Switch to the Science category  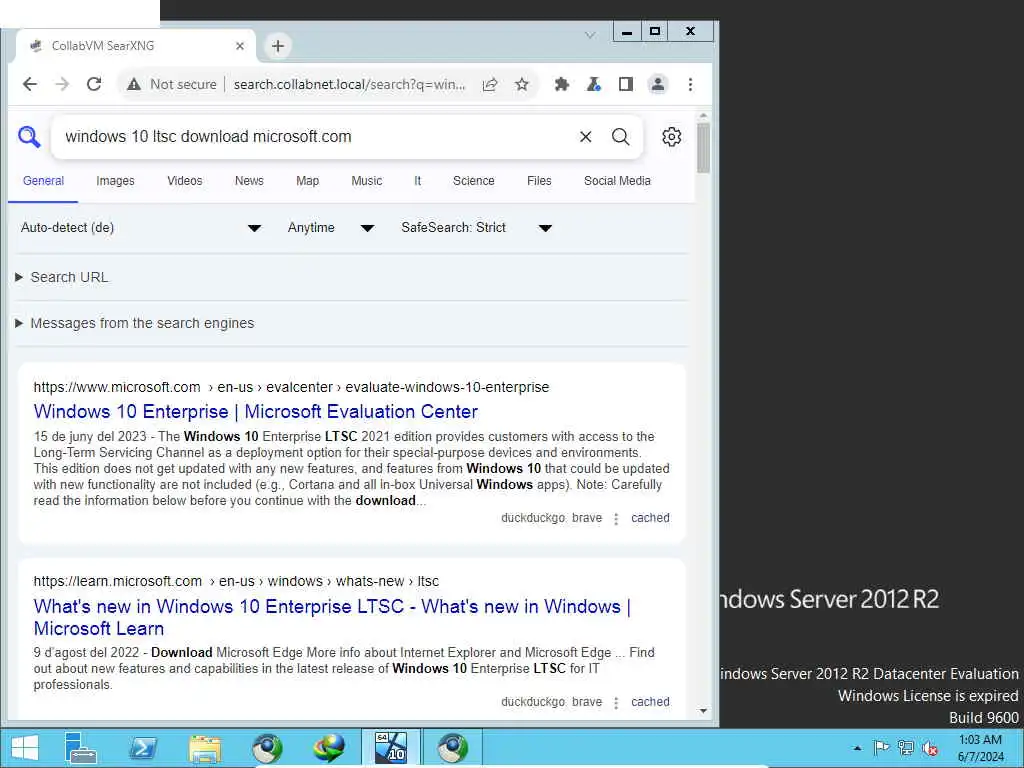click(473, 181)
